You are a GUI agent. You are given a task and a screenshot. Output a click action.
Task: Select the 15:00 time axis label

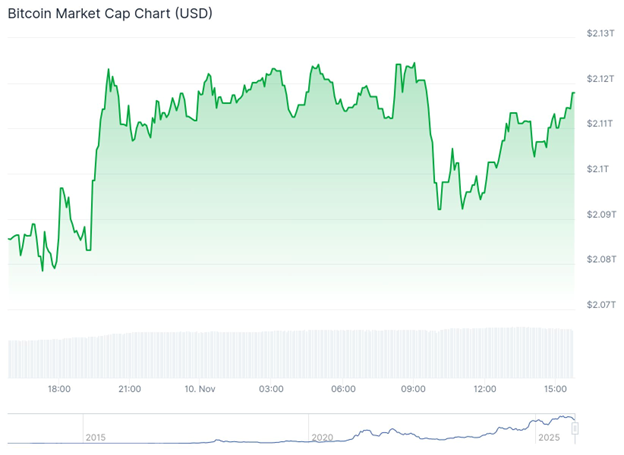point(556,388)
